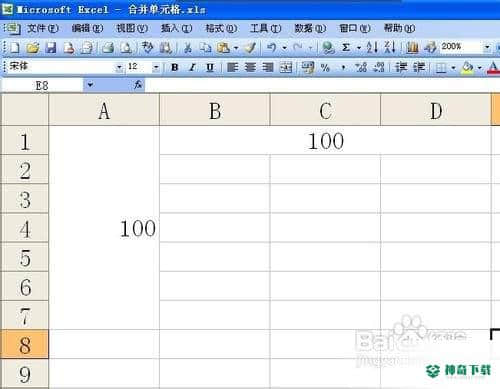
Task: Expand the font size dropdown
Action: pos(156,68)
